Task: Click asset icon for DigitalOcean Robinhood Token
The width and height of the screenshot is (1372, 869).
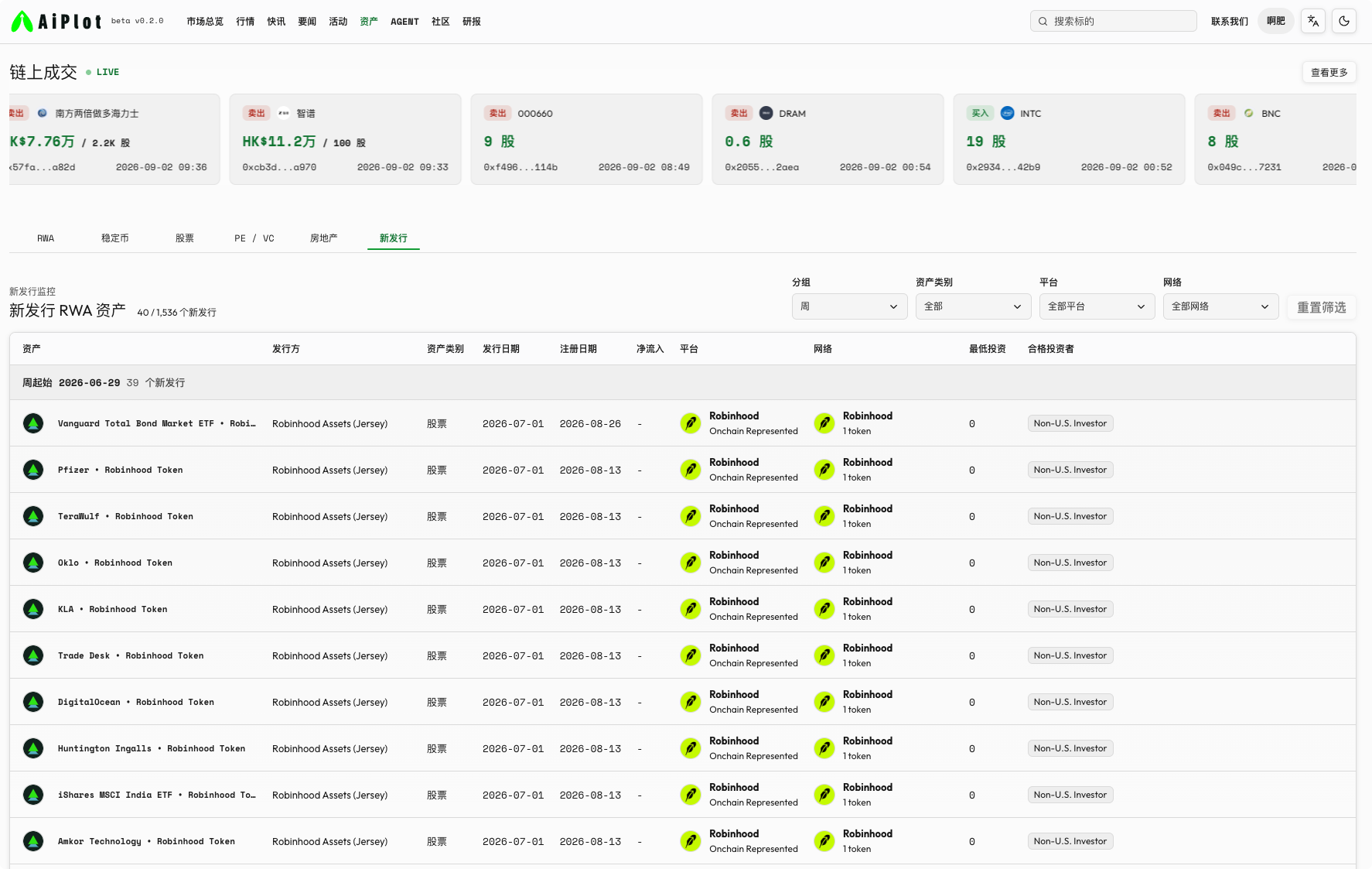Action: point(33,702)
